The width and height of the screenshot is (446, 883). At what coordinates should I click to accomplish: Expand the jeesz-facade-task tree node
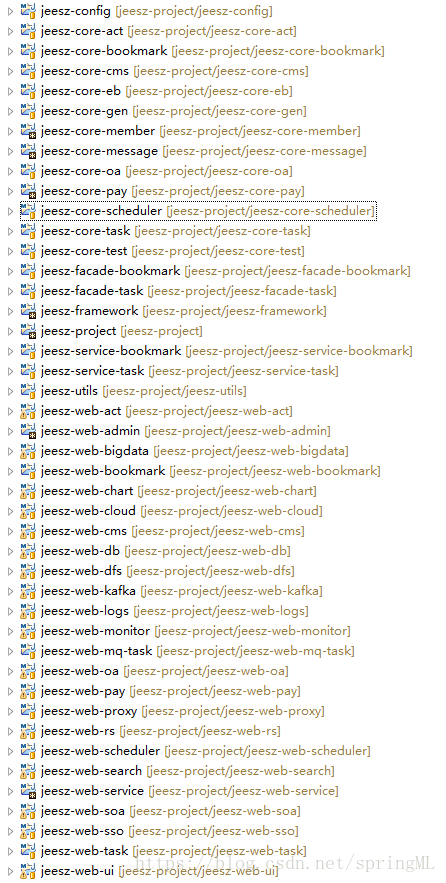[10, 291]
